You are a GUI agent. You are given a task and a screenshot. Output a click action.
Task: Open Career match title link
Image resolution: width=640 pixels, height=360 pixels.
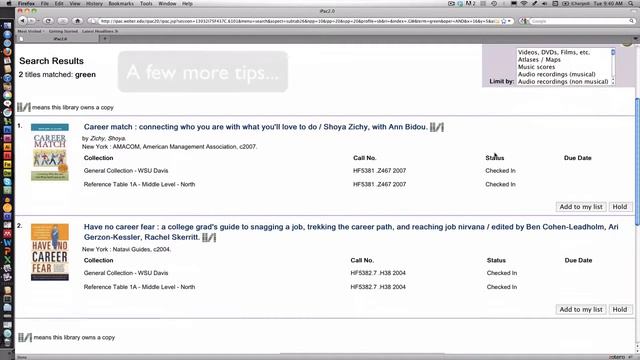[256, 127]
